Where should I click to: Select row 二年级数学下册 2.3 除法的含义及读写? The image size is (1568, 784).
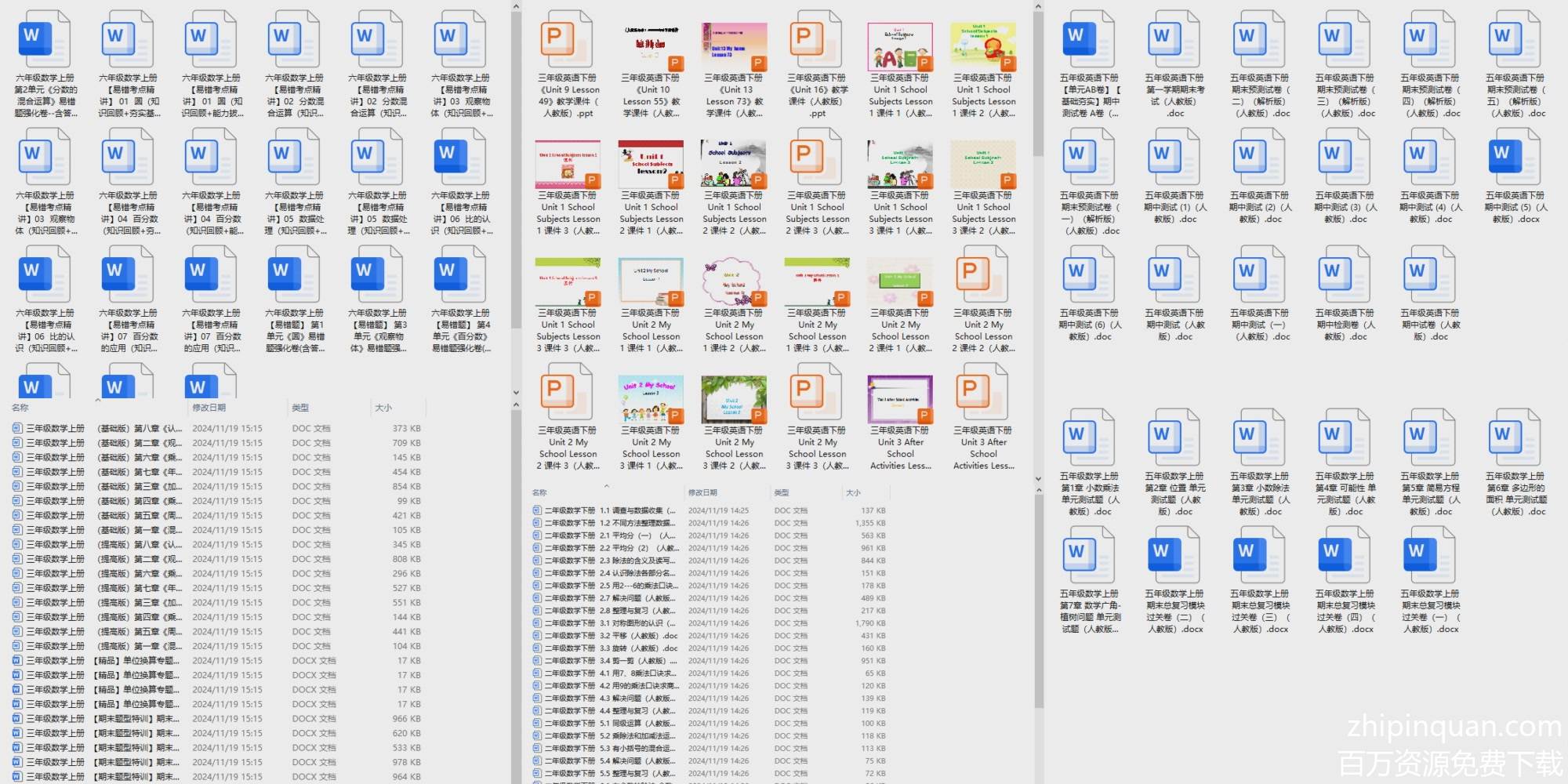(x=710, y=561)
